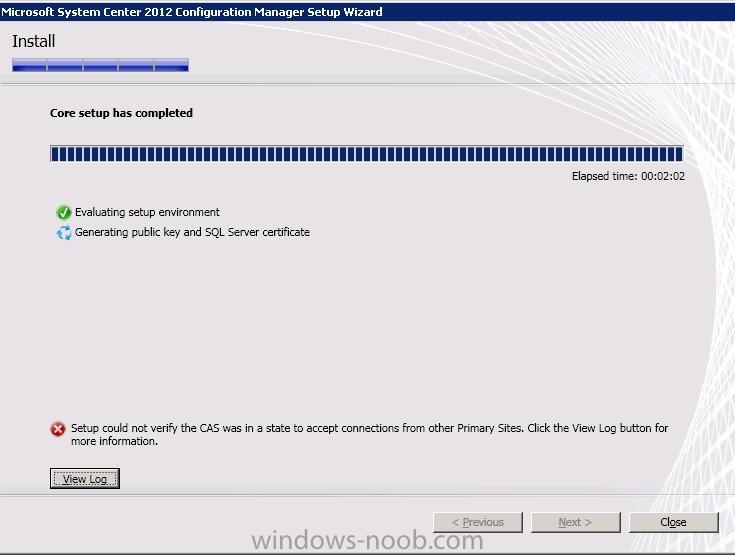Click the Setup Wizard title bar
735x555 pixels.
(x=368, y=11)
